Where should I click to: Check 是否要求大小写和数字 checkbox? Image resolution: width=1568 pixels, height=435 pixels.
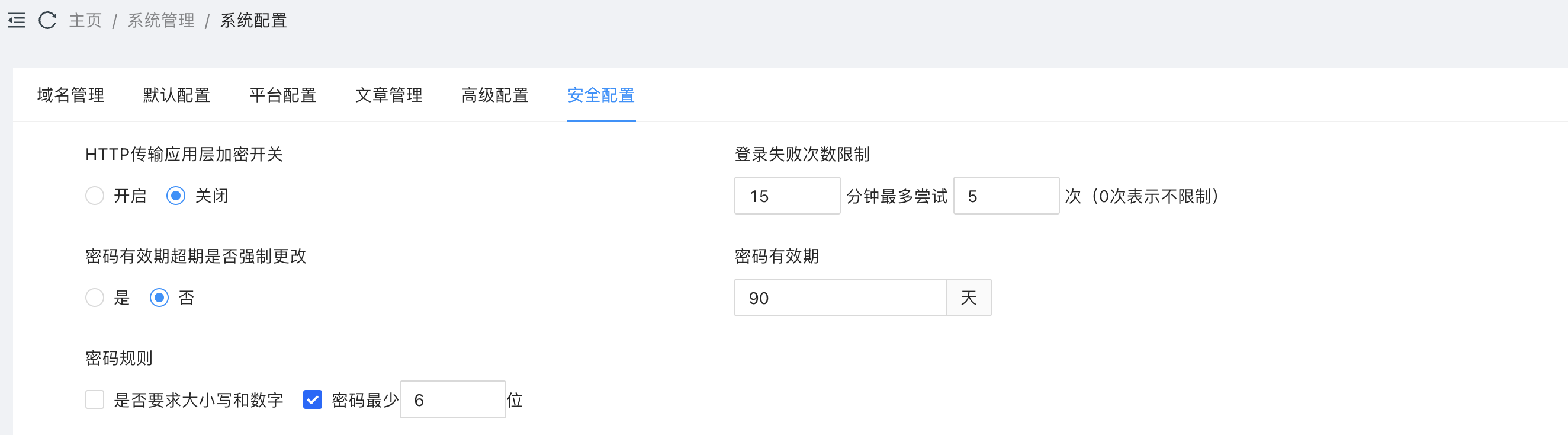(95, 400)
